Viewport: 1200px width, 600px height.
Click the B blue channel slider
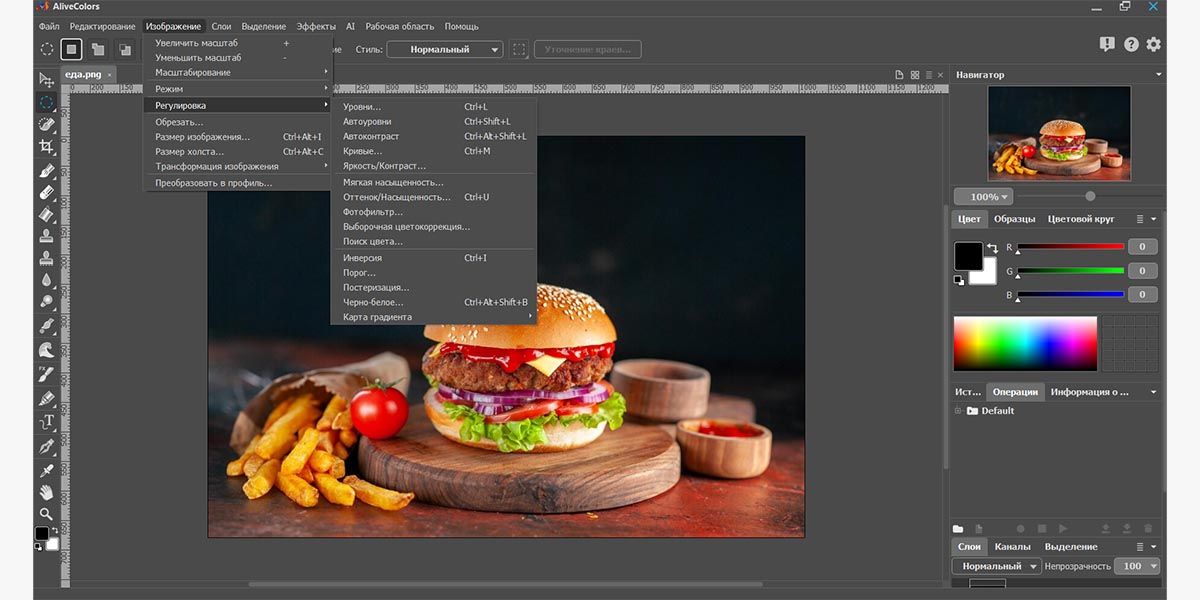tap(1071, 294)
